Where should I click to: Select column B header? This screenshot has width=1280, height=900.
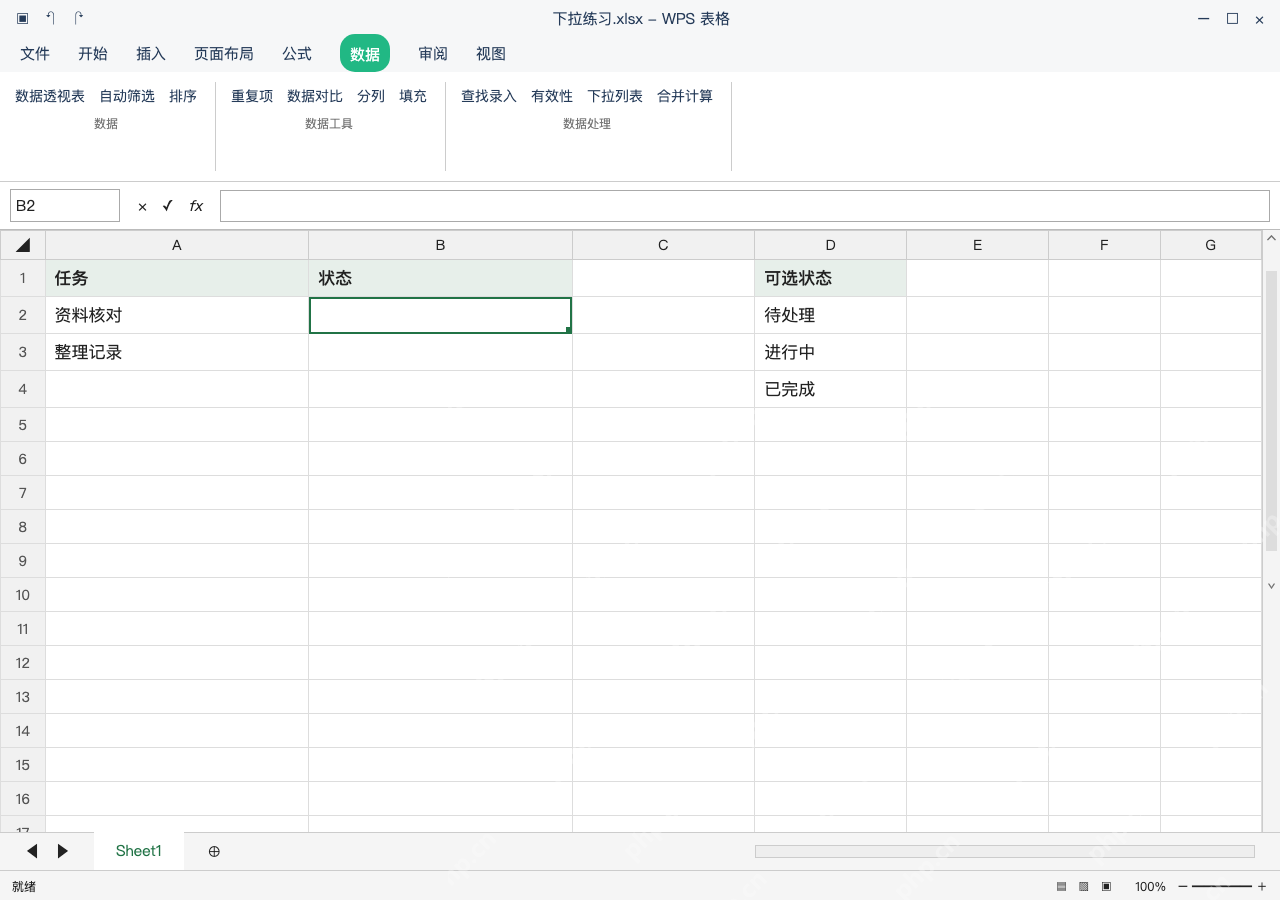[440, 245]
